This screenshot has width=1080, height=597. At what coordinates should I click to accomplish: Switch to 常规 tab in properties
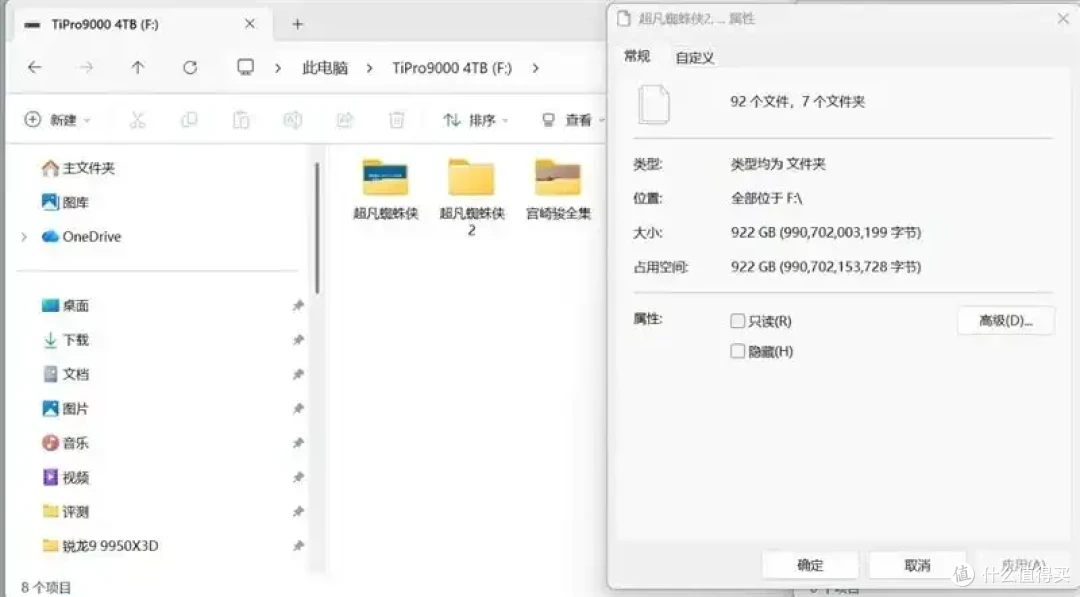[636, 56]
